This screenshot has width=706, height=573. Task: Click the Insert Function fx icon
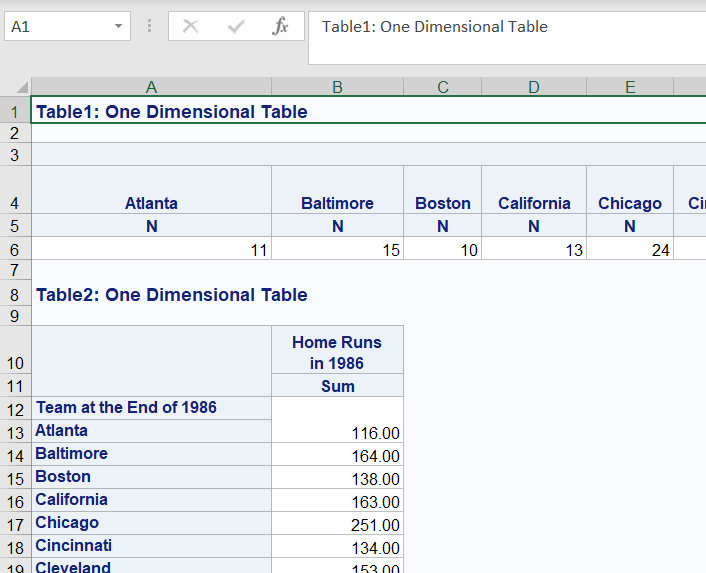coord(281,27)
